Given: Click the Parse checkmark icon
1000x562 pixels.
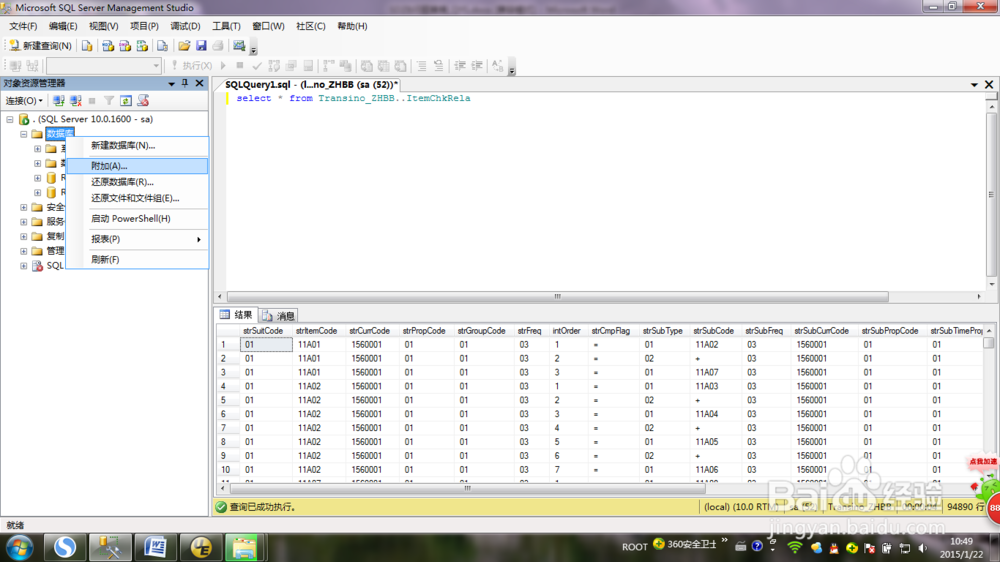Looking at the screenshot, I should coord(257,66).
